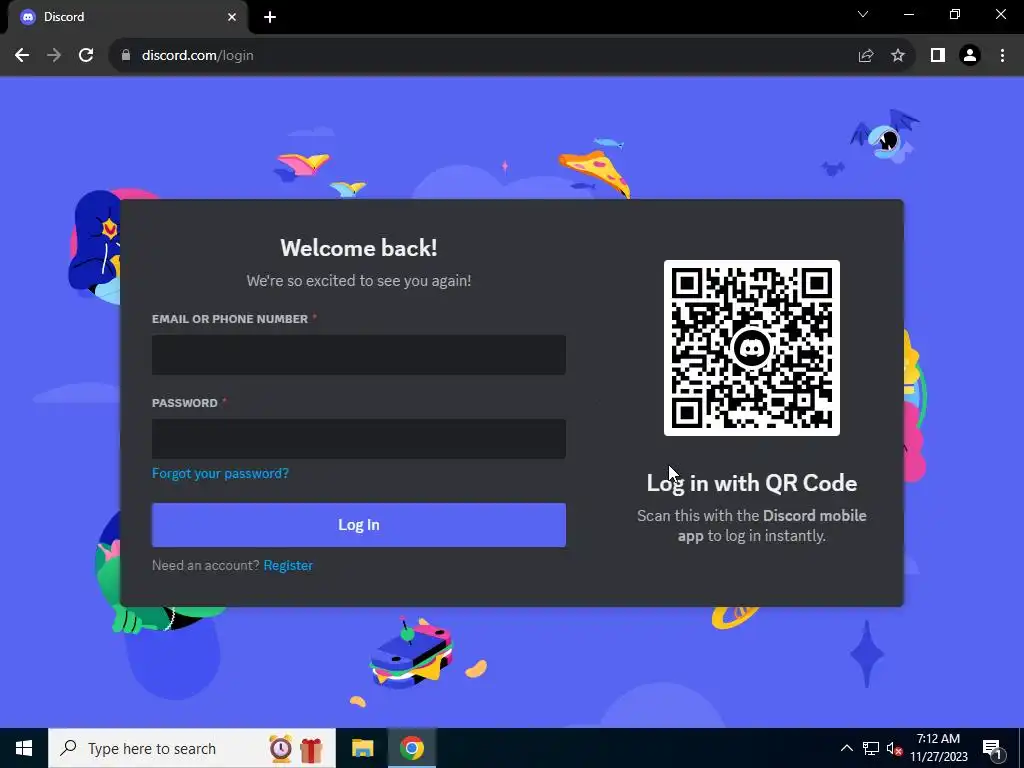The image size is (1024, 768).
Task: Click the QR code image
Action: (752, 348)
